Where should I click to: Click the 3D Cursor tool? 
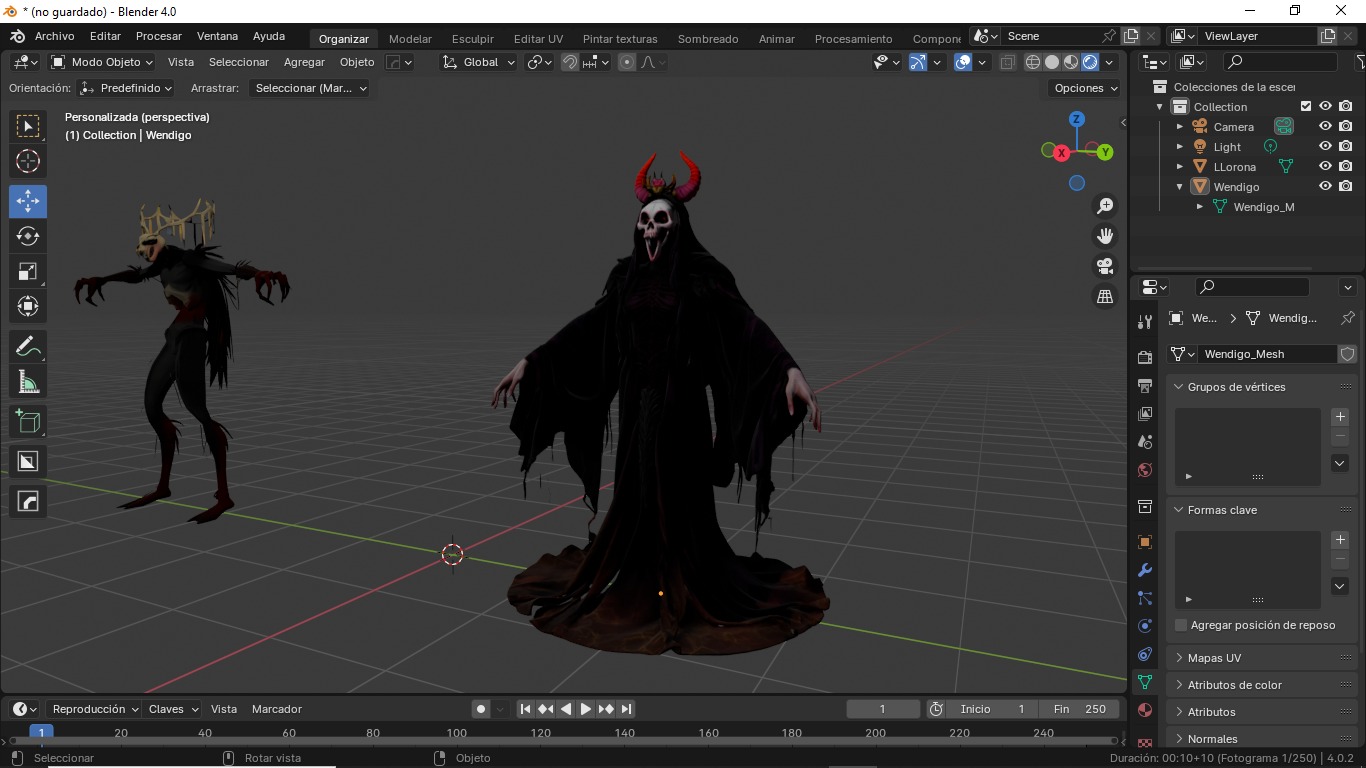(x=28, y=161)
